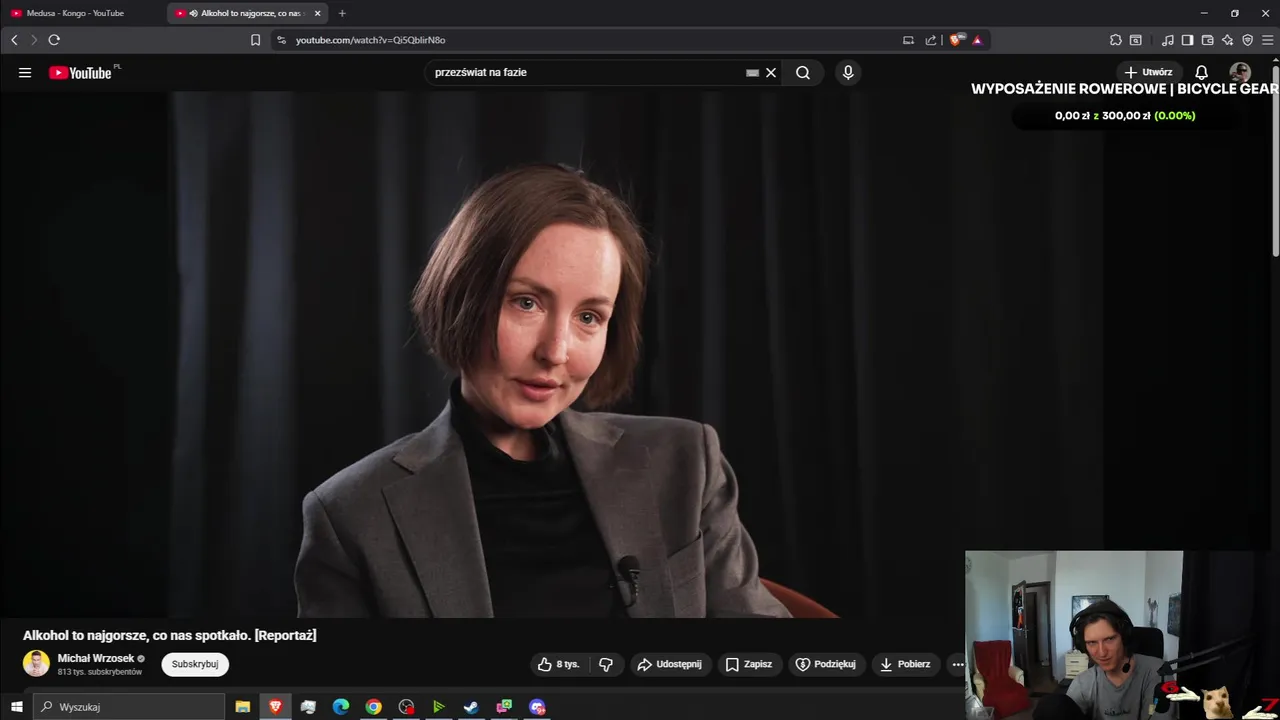Go back with browser back arrow

14,40
